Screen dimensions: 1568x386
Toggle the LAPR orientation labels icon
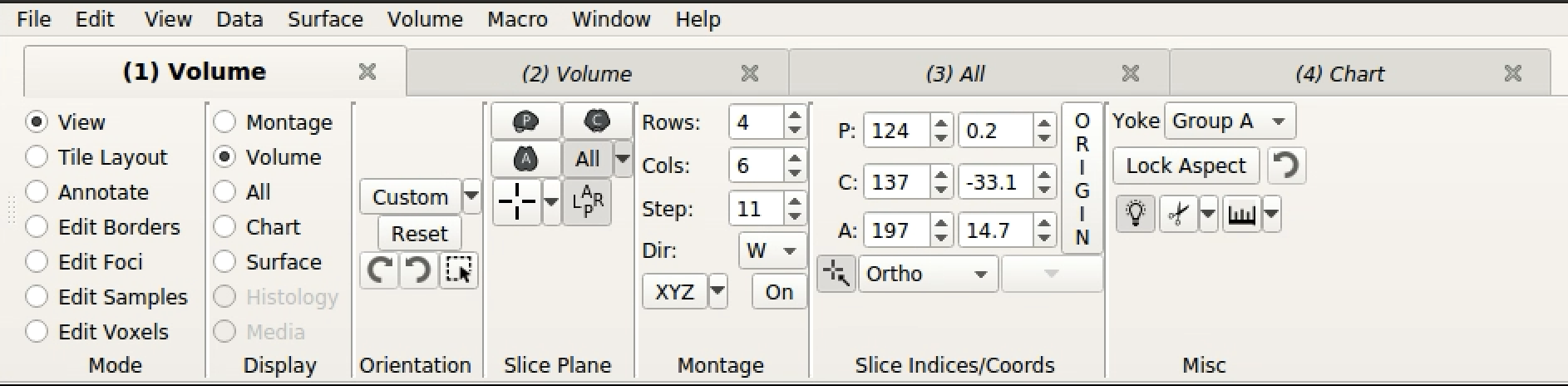point(587,202)
